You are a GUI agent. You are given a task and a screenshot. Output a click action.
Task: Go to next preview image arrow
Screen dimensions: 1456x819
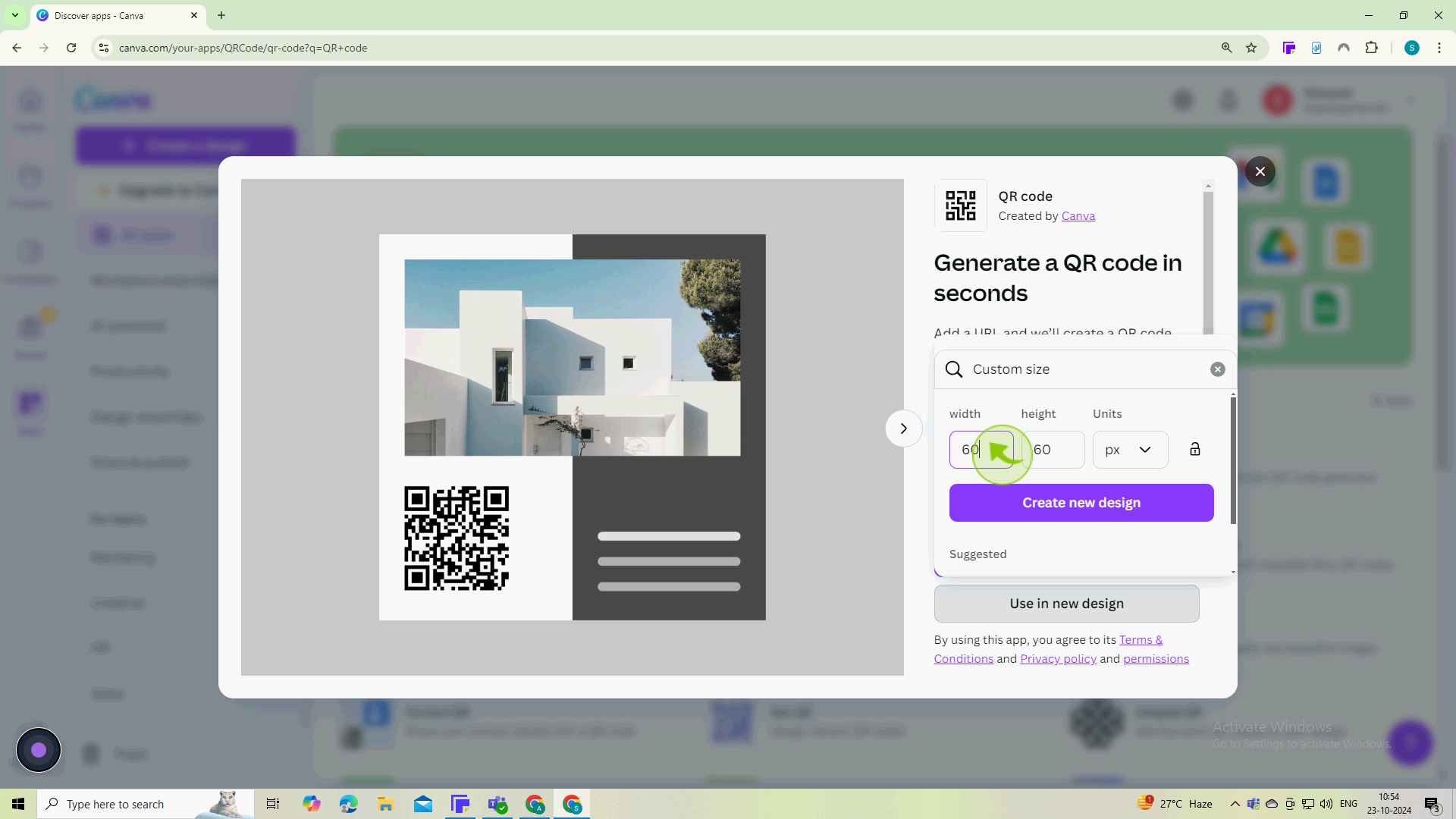(x=903, y=428)
